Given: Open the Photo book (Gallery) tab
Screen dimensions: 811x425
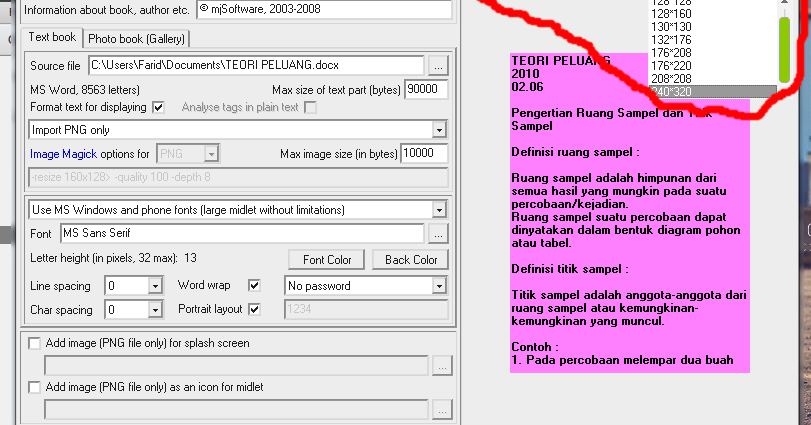Looking at the screenshot, I should pyautogui.click(x=136, y=39).
